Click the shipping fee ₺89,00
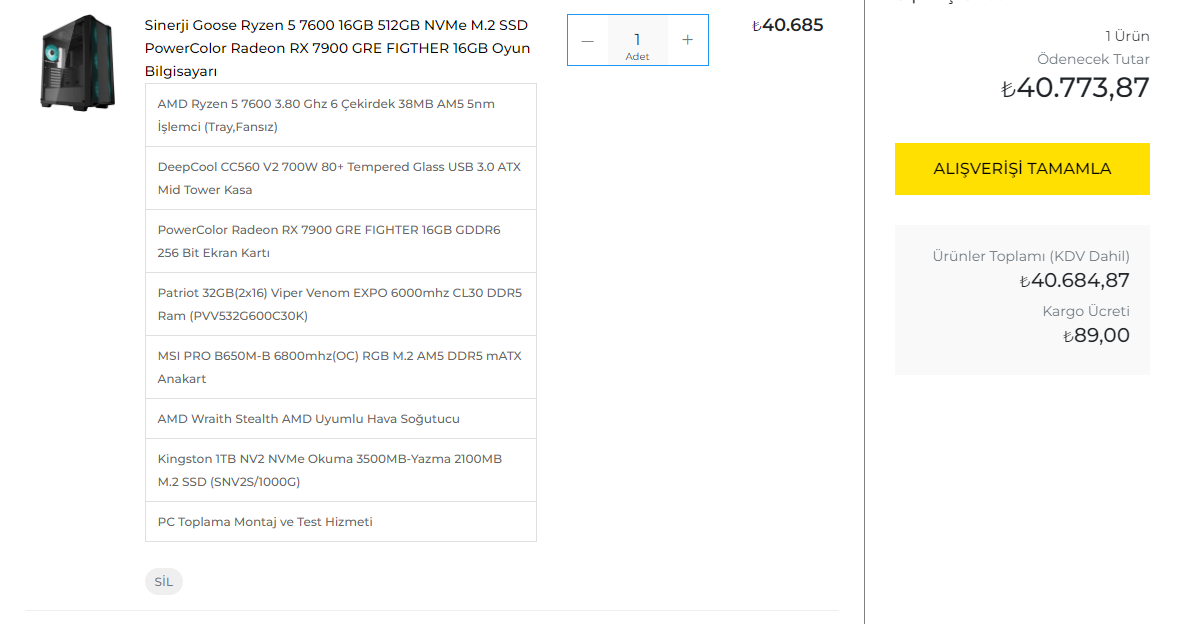Screen dimensions: 1200x624 point(1096,336)
